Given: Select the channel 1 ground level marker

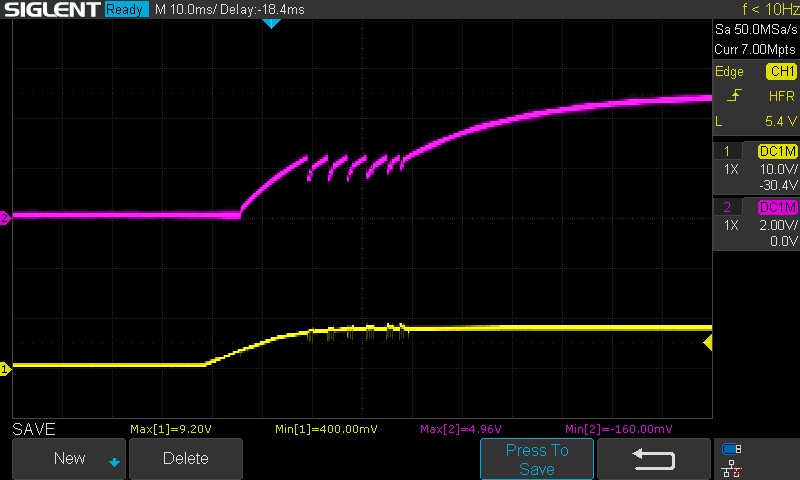Looking at the screenshot, I should click(5, 368).
